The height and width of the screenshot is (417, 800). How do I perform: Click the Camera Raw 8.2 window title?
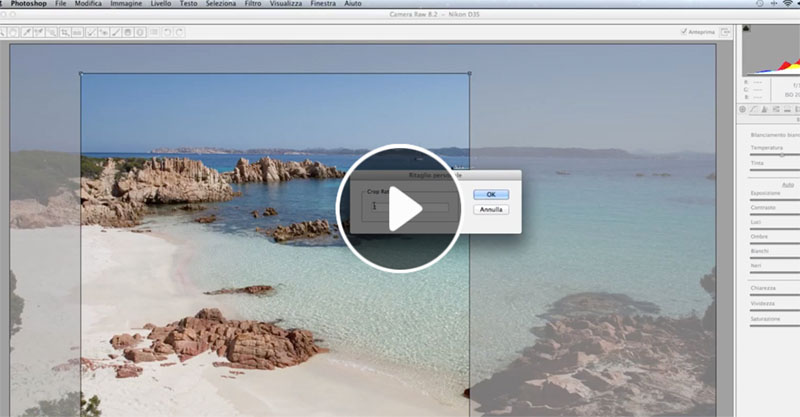click(434, 14)
